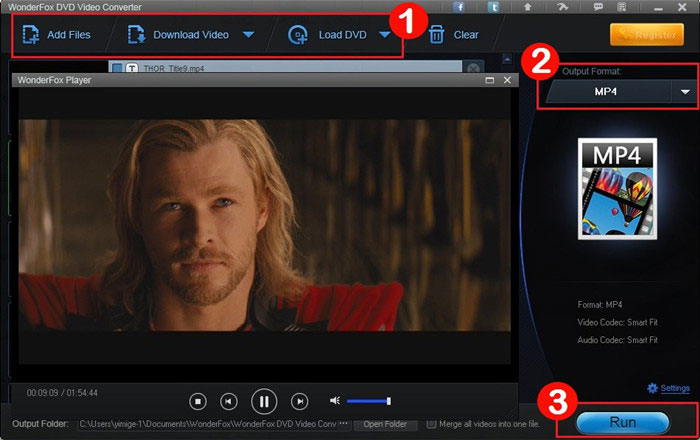Open the Facebook share icon
The image size is (700, 440).
point(458,7)
